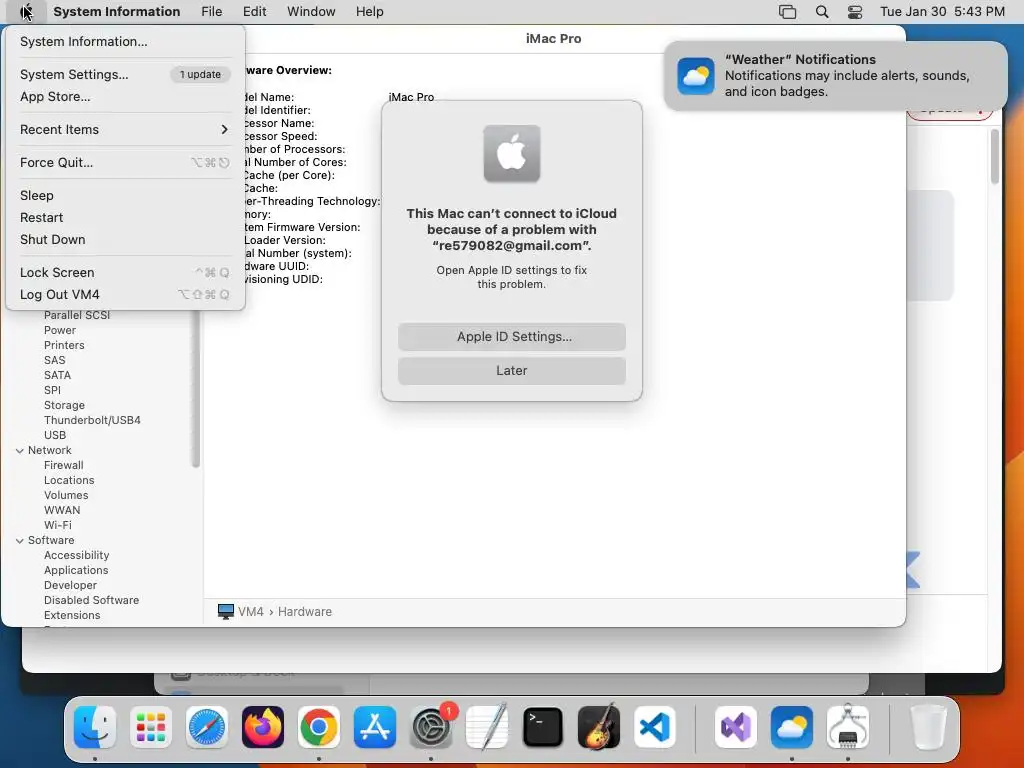Open the File menu

point(212,12)
